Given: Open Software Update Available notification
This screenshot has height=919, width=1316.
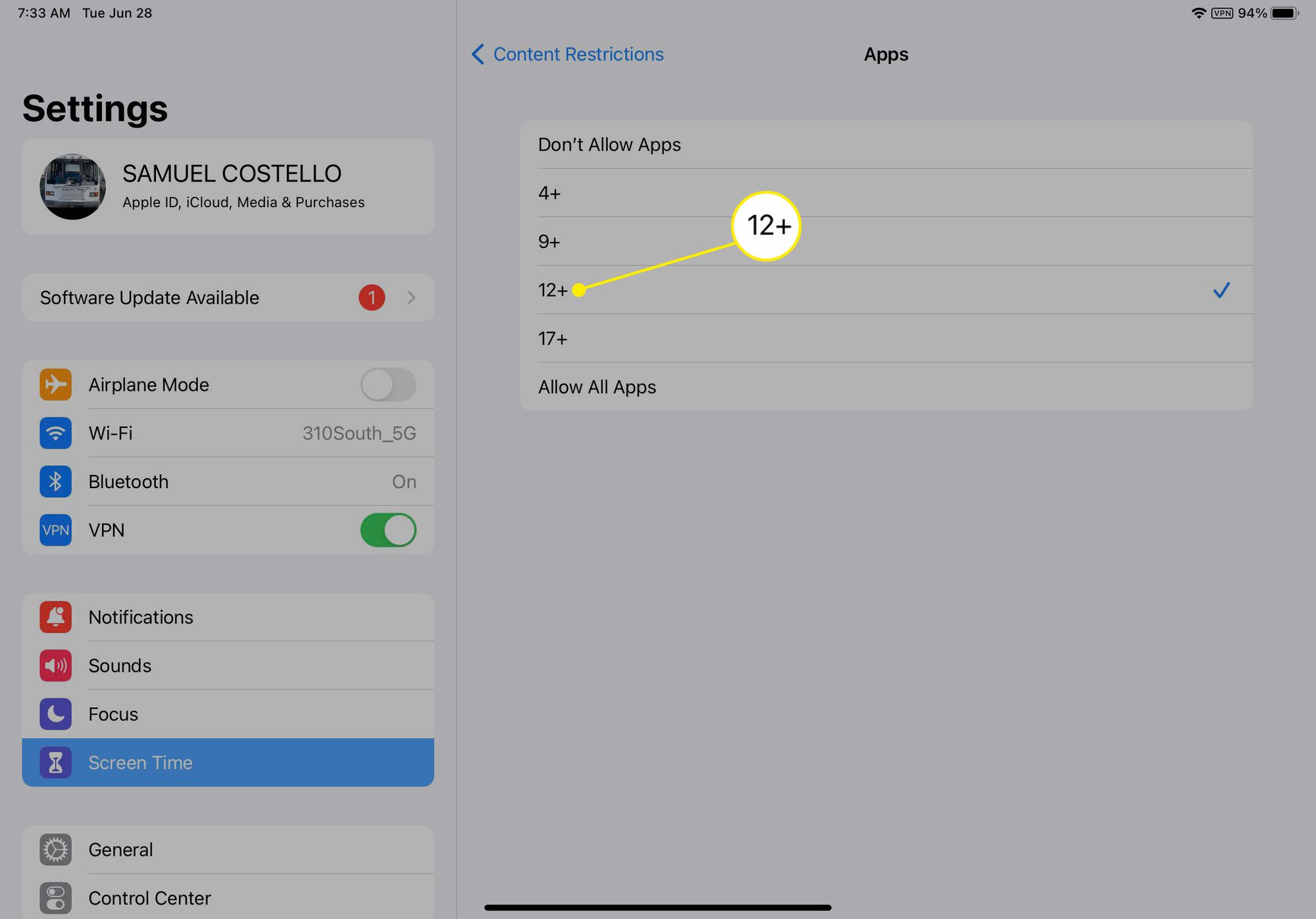Looking at the screenshot, I should pos(227,298).
